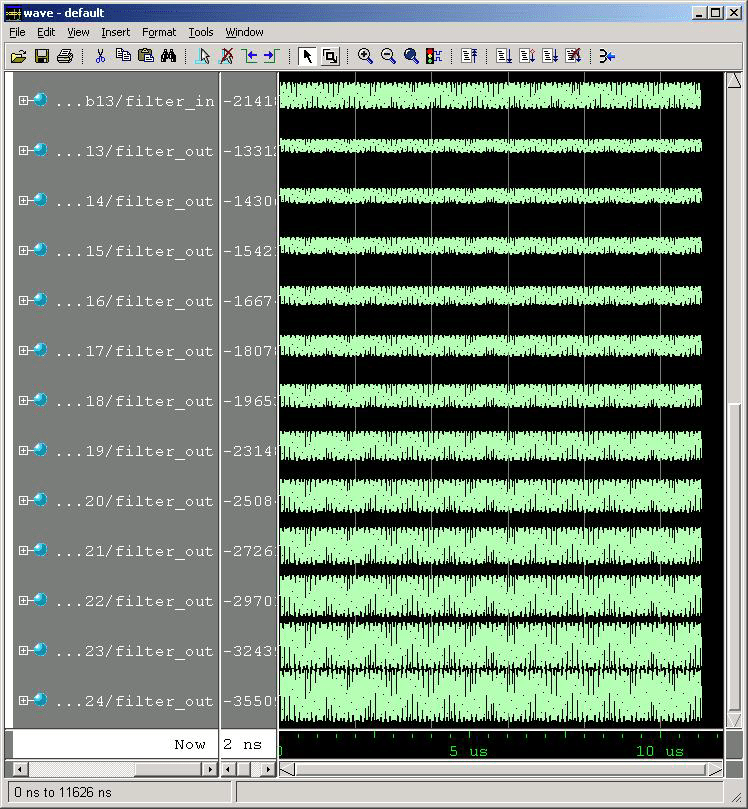Open the View menu
Image resolution: width=748 pixels, height=809 pixels.
(x=78, y=32)
